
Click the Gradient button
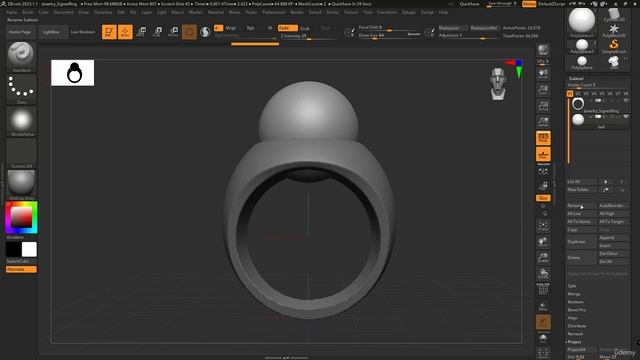[15, 237]
